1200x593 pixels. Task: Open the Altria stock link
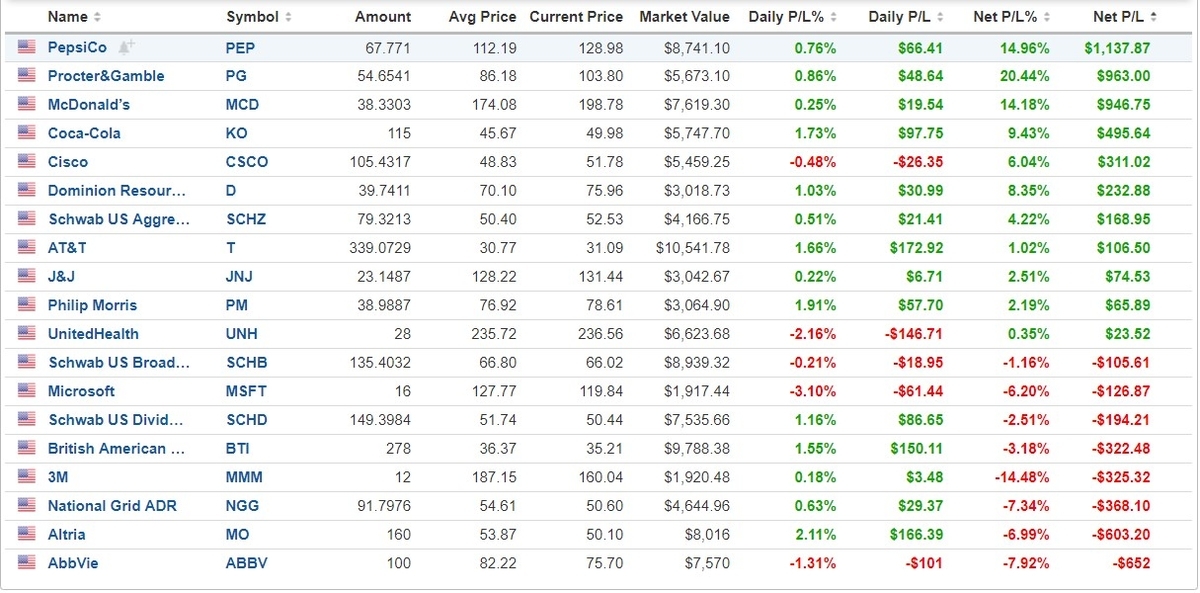tap(67, 535)
